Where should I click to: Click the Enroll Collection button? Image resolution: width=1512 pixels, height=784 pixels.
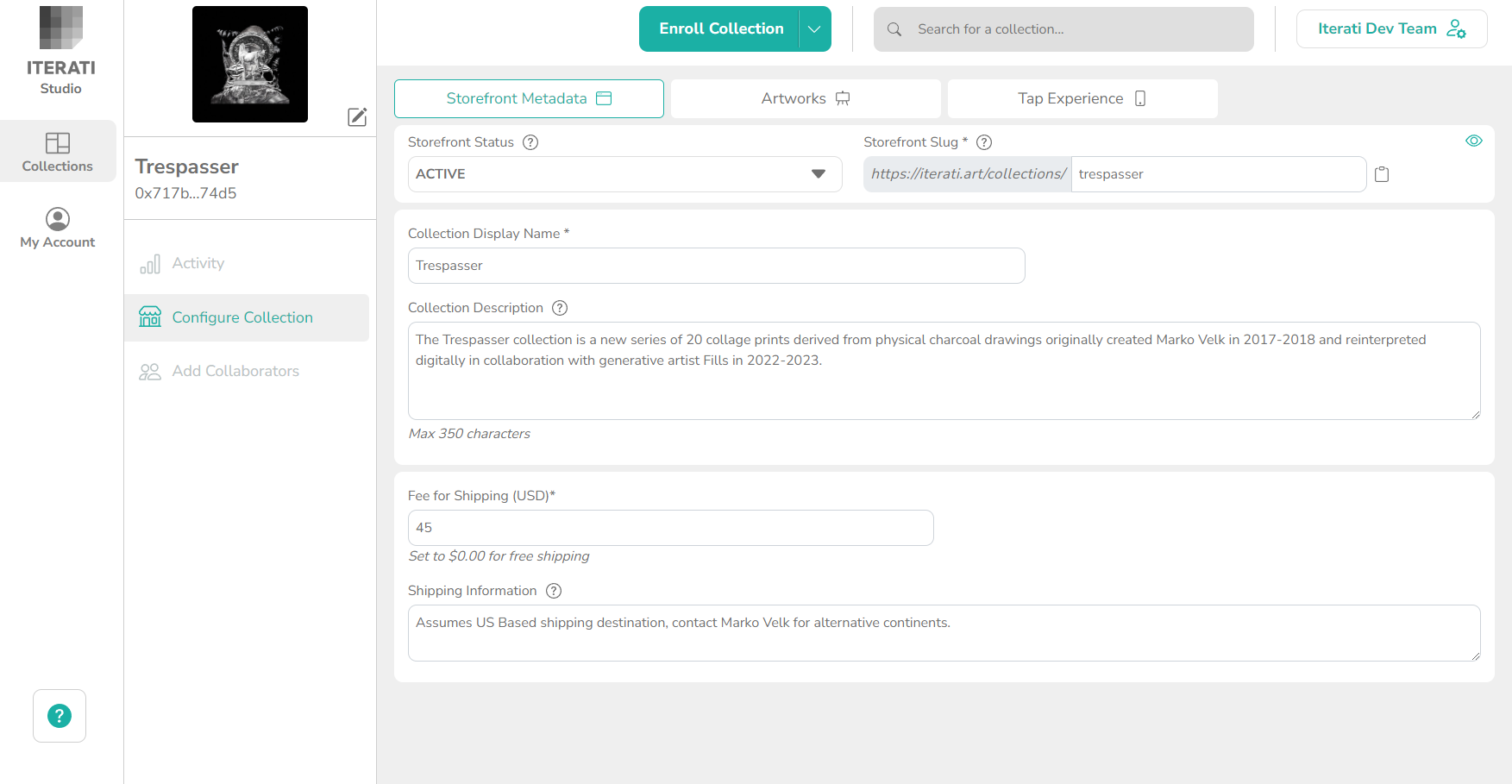pos(720,29)
